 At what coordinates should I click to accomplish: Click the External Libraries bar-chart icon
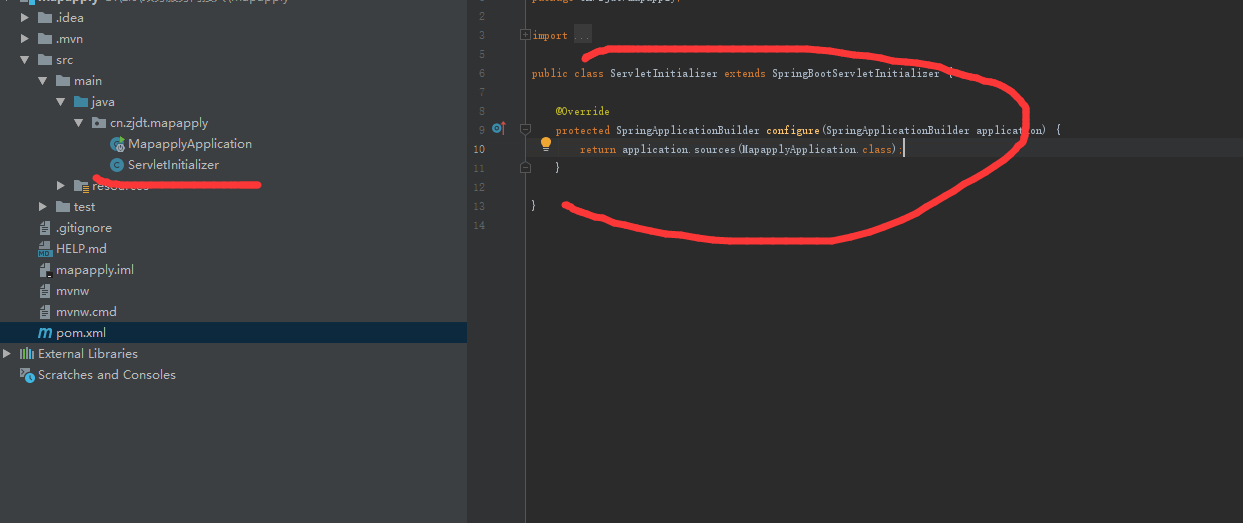tap(27, 354)
